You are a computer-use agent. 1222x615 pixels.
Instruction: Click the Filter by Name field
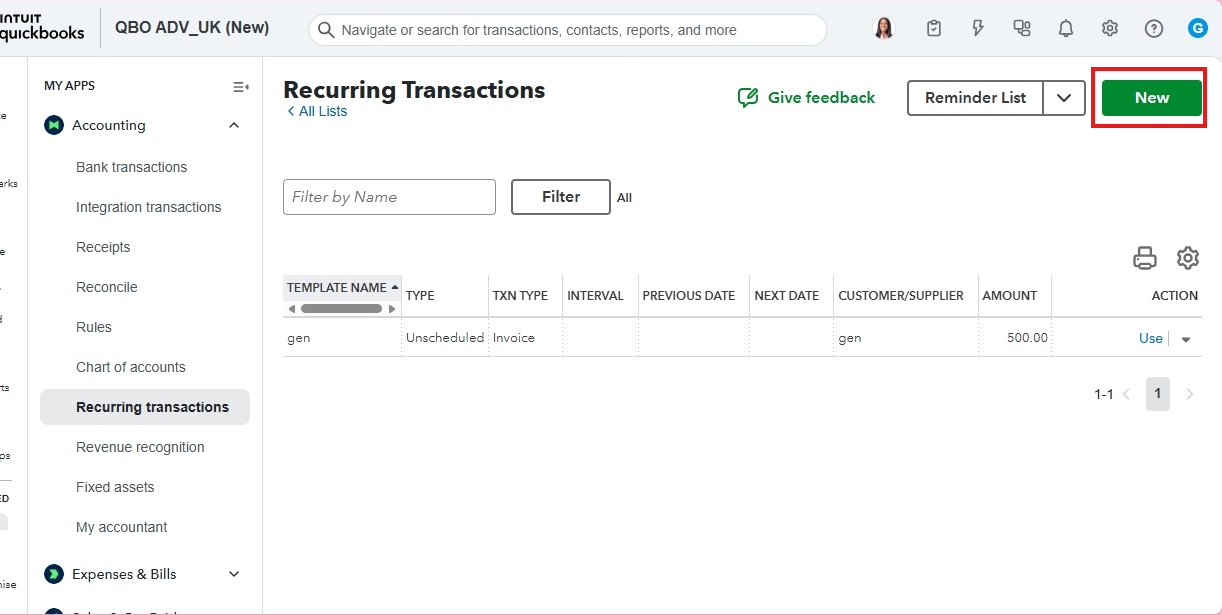tap(389, 197)
